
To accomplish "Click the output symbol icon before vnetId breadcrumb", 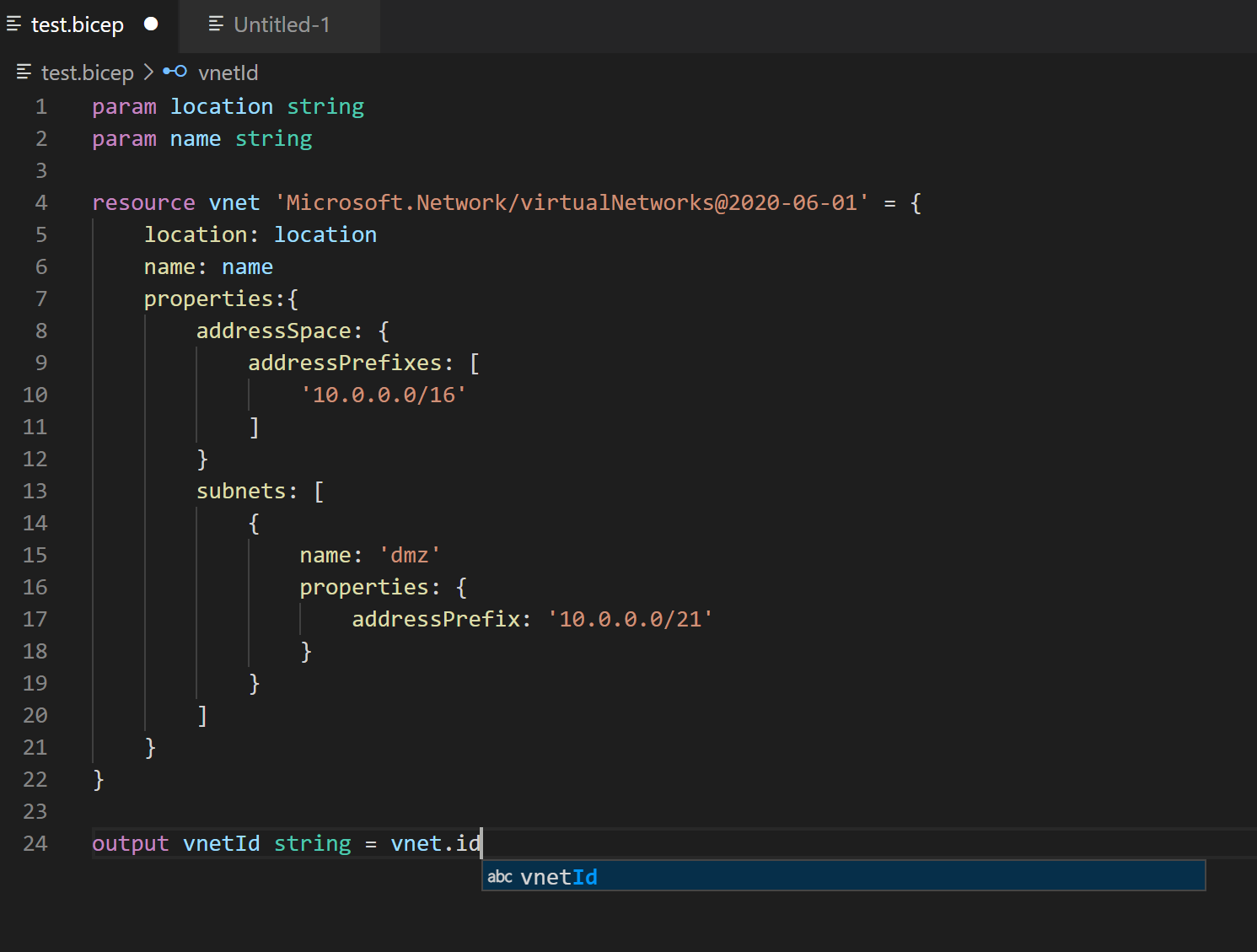I will pyautogui.click(x=175, y=72).
